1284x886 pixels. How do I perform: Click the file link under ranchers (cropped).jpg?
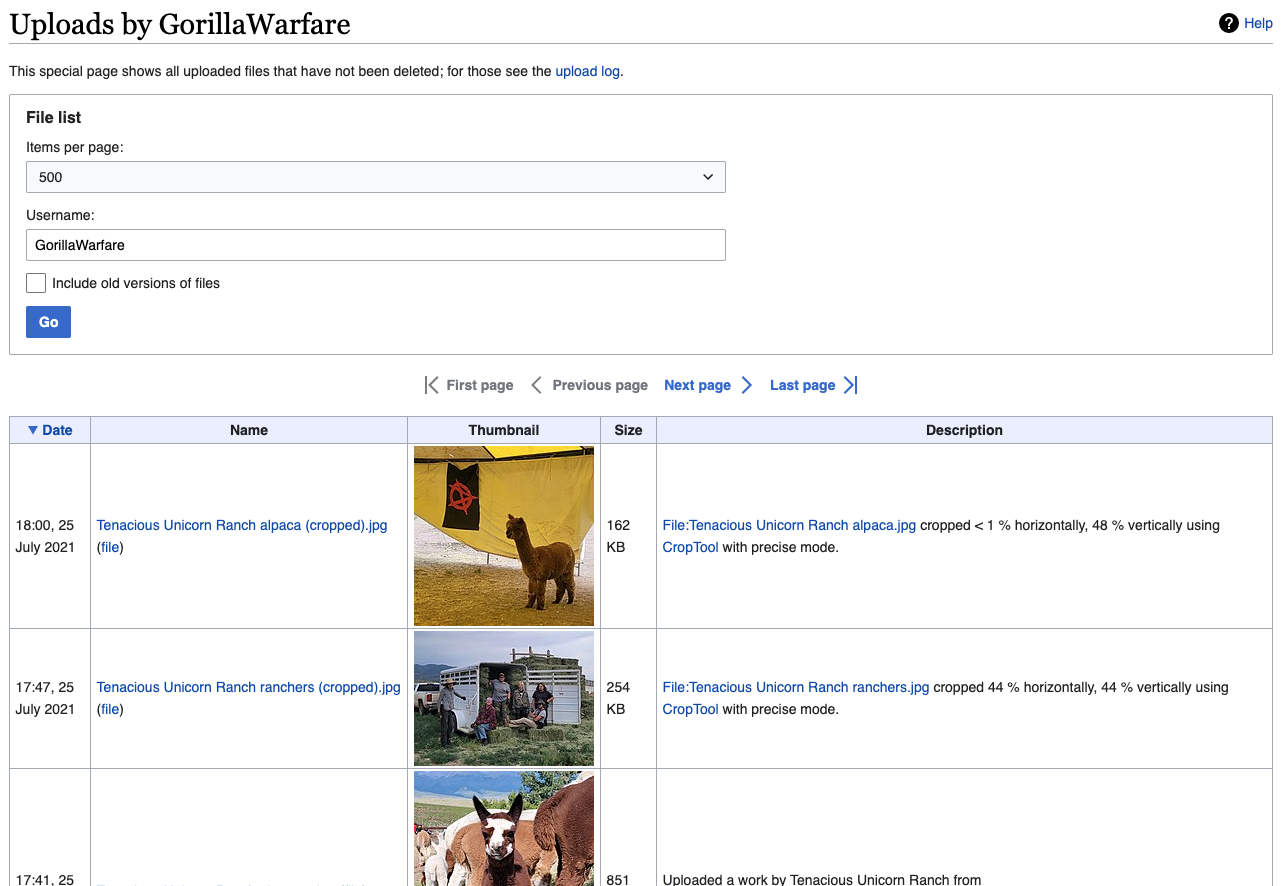(x=110, y=709)
